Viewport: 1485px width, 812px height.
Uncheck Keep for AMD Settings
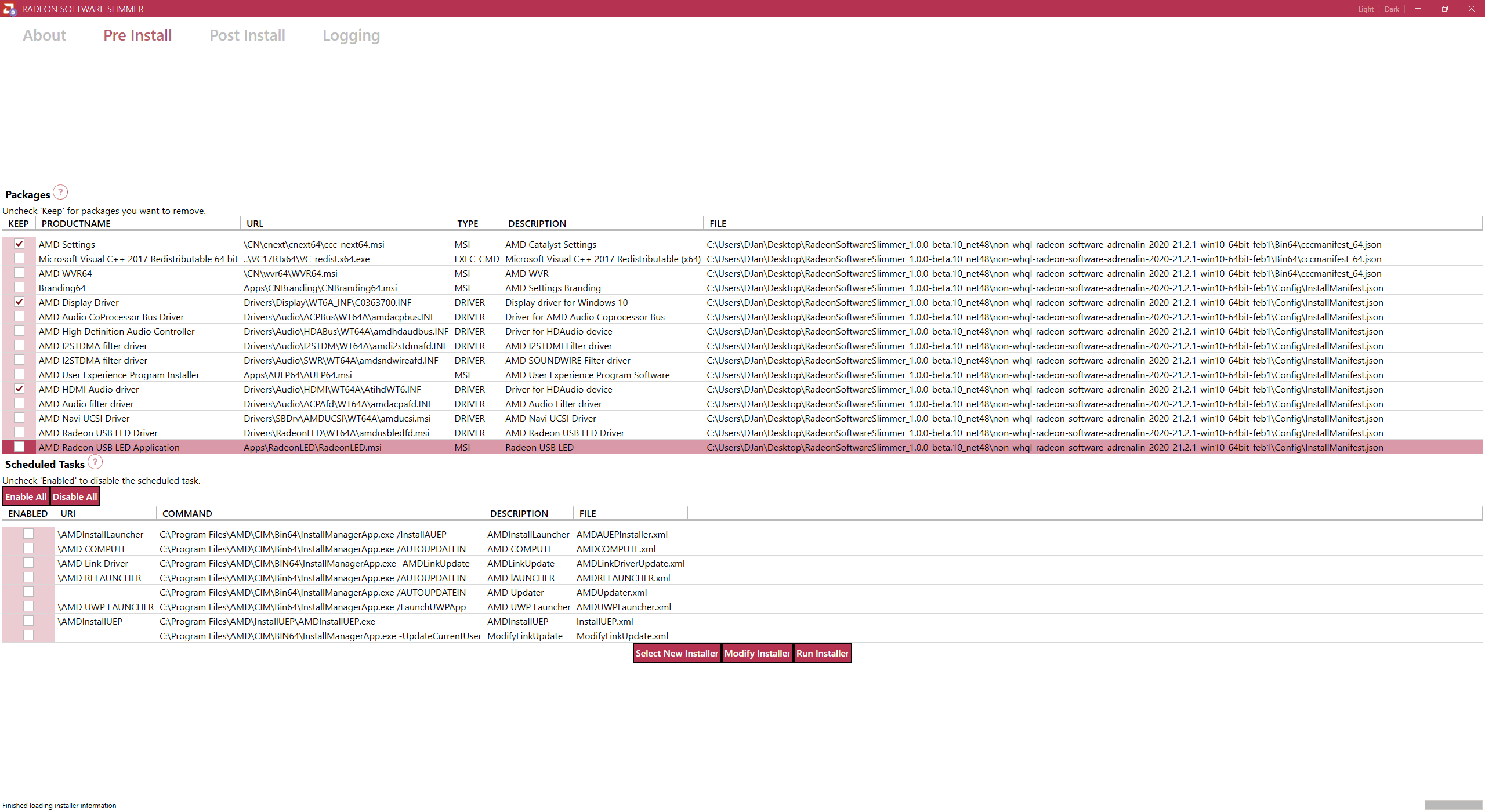tap(19, 244)
